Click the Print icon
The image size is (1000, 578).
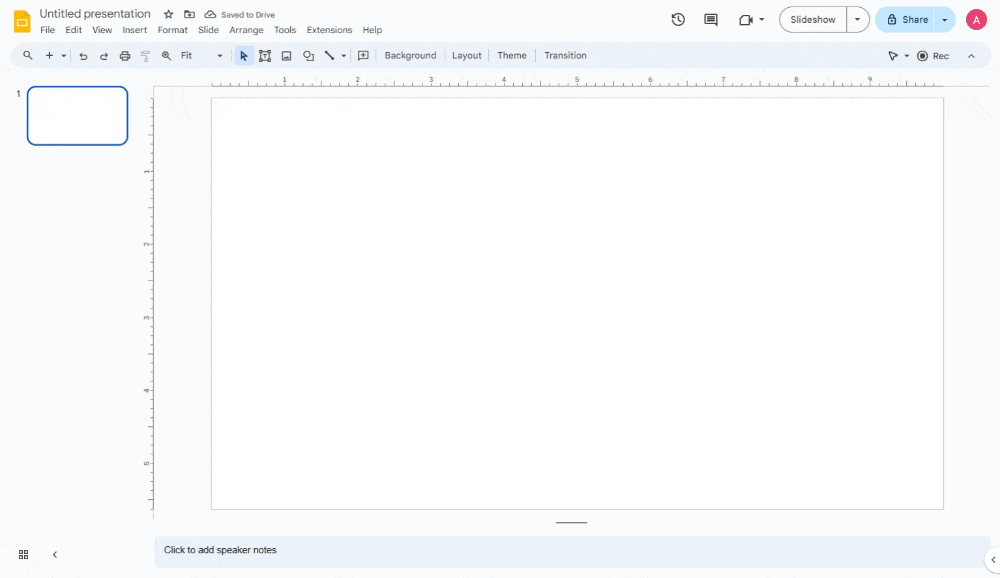tap(124, 55)
